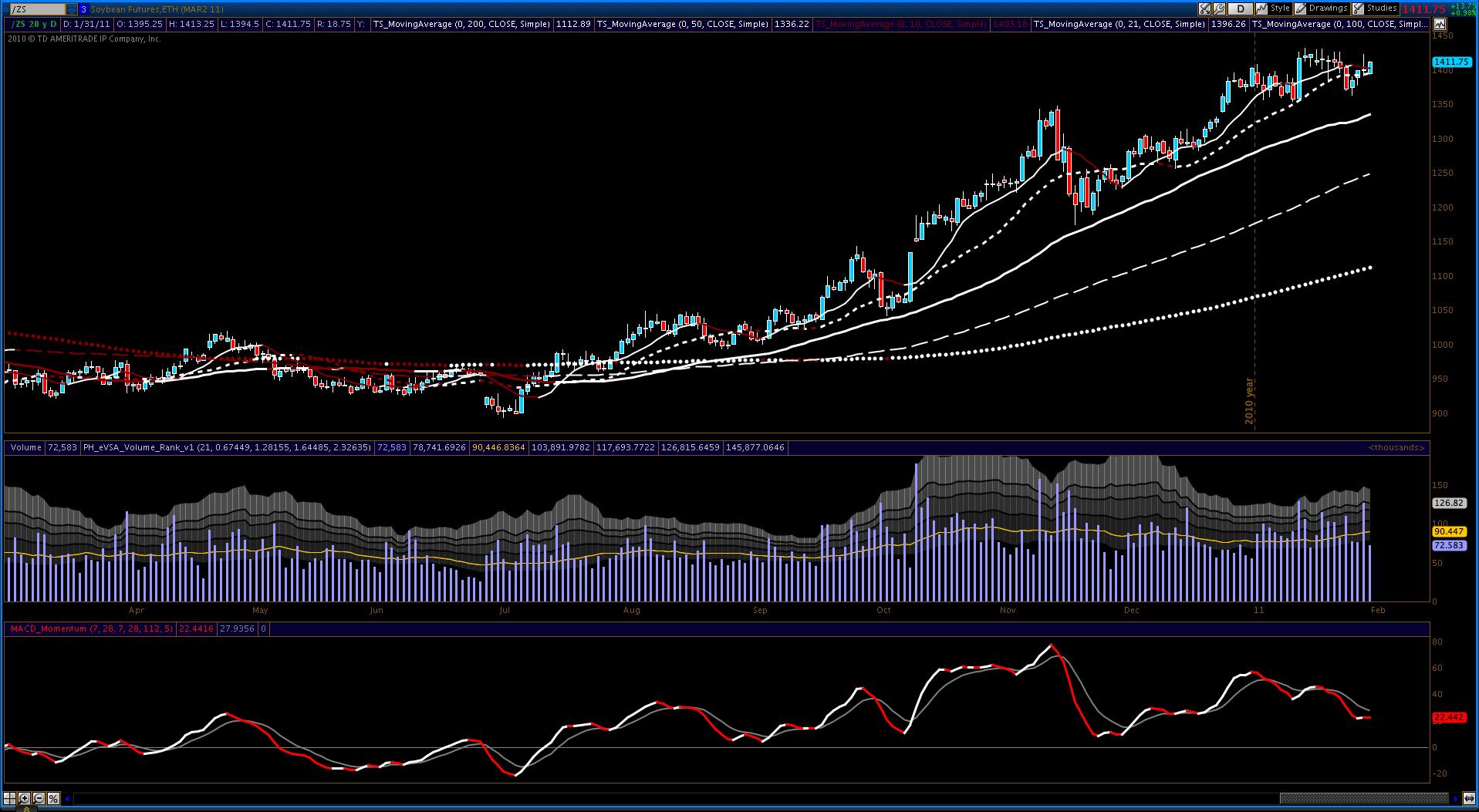This screenshot has width=1479, height=812.
Task: Click the 1396.26 moving average value
Action: tap(1229, 24)
